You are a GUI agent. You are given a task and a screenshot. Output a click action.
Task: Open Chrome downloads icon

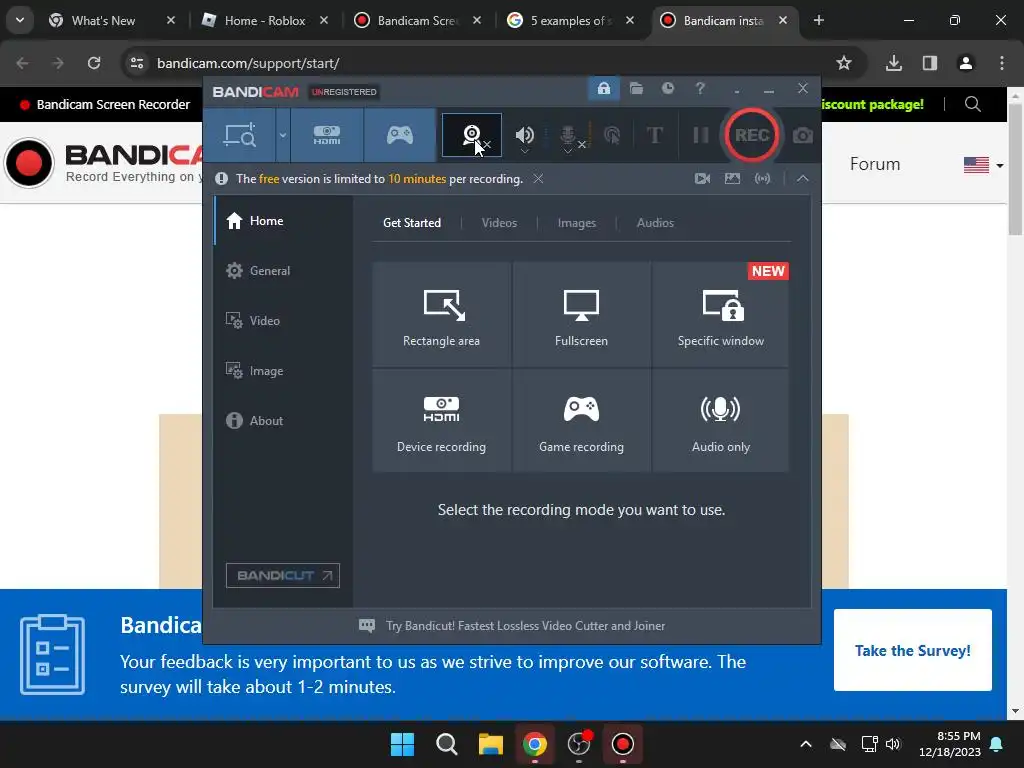893,63
